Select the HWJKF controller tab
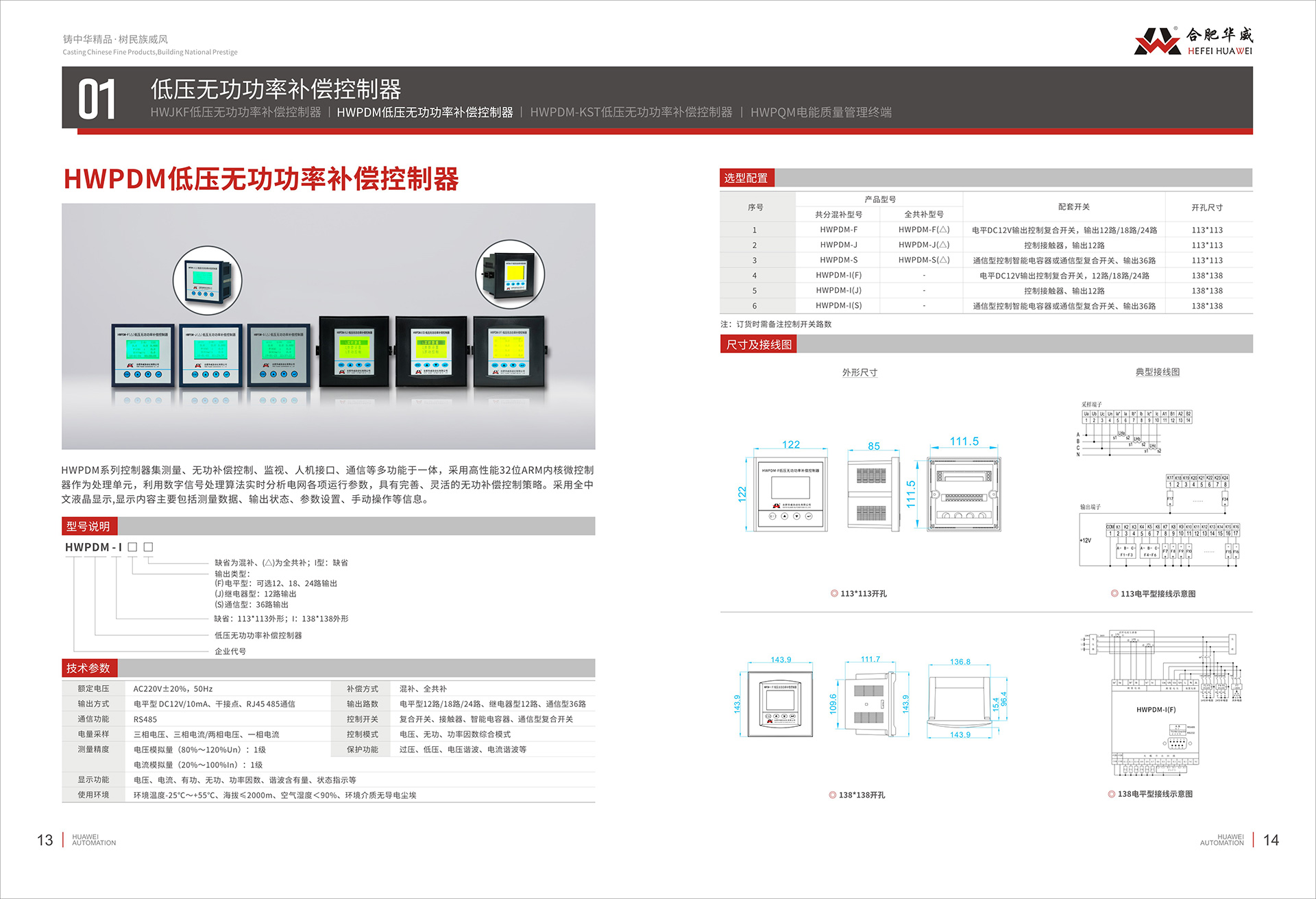Viewport: 1316px width, 899px height. [x=236, y=112]
